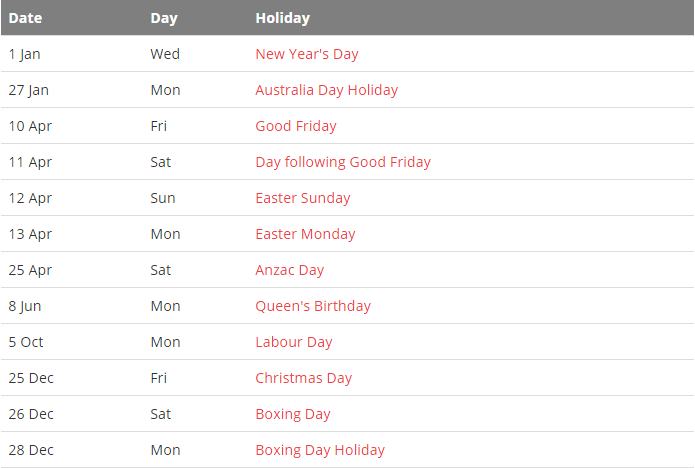The width and height of the screenshot is (695, 468).
Task: Select the Sun day cell
Action: (x=163, y=198)
